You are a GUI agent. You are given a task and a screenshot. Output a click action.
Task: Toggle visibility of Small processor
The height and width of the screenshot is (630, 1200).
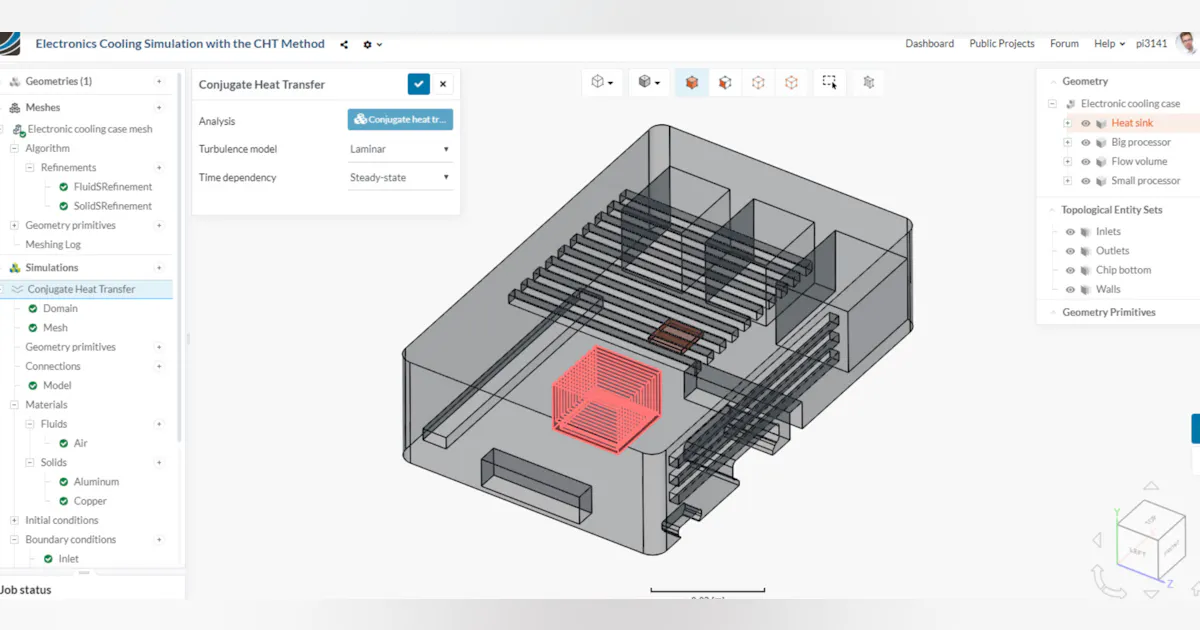(1086, 181)
